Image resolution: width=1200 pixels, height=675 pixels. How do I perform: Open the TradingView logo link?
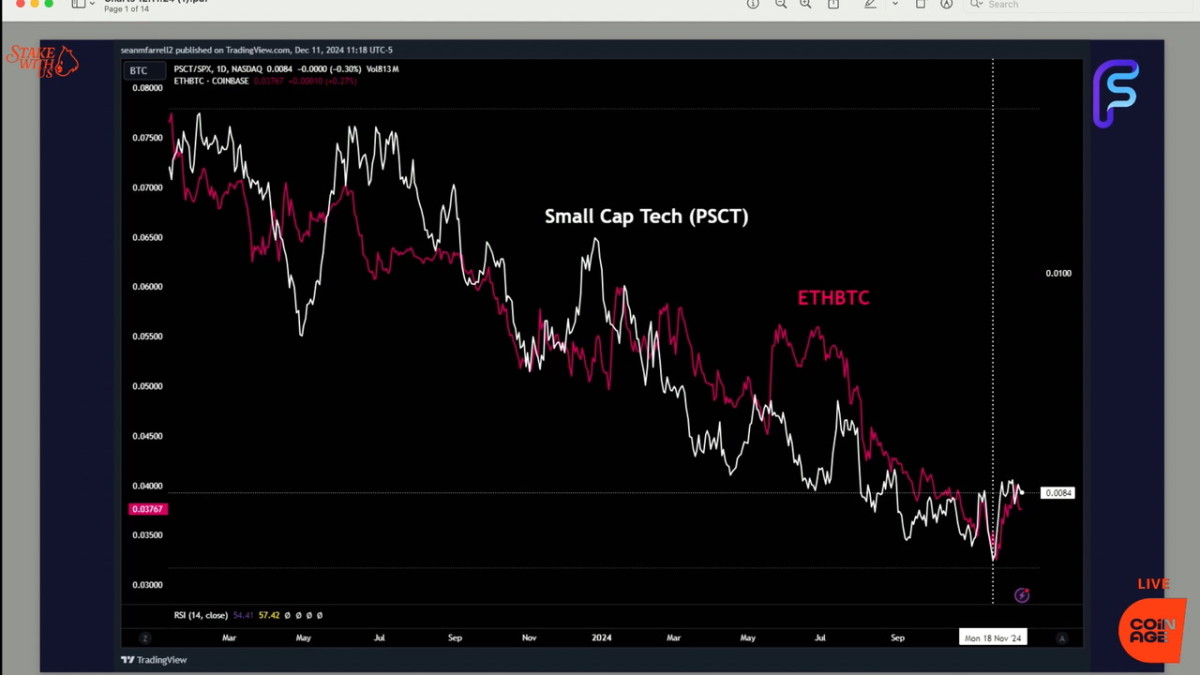click(x=154, y=660)
